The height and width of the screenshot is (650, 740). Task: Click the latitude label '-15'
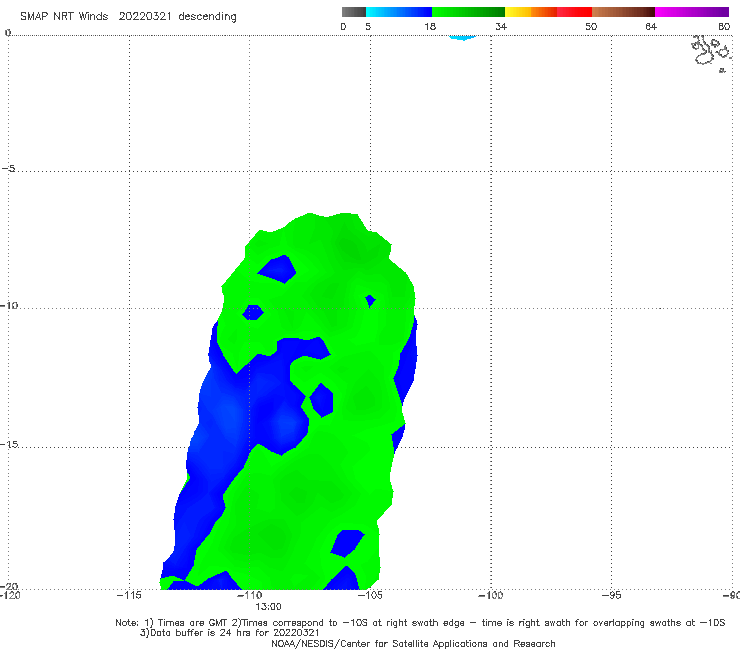pyautogui.click(x=9, y=444)
